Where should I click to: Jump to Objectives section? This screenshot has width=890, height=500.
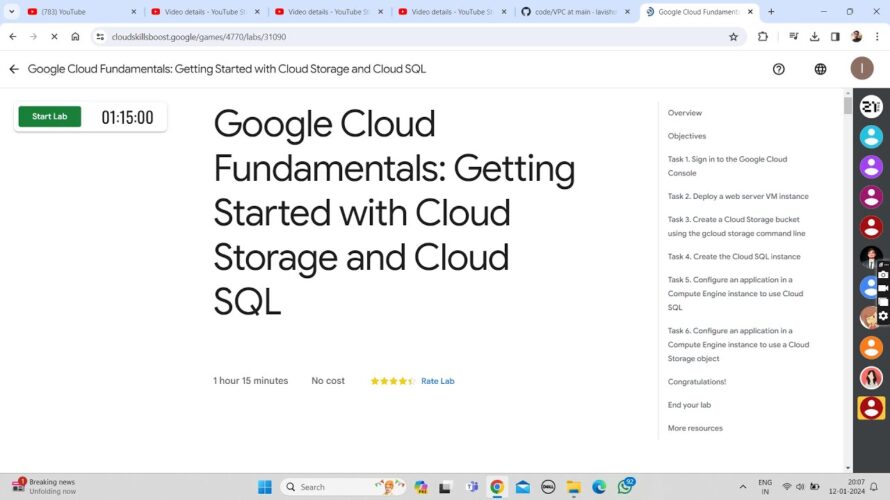tap(687, 136)
